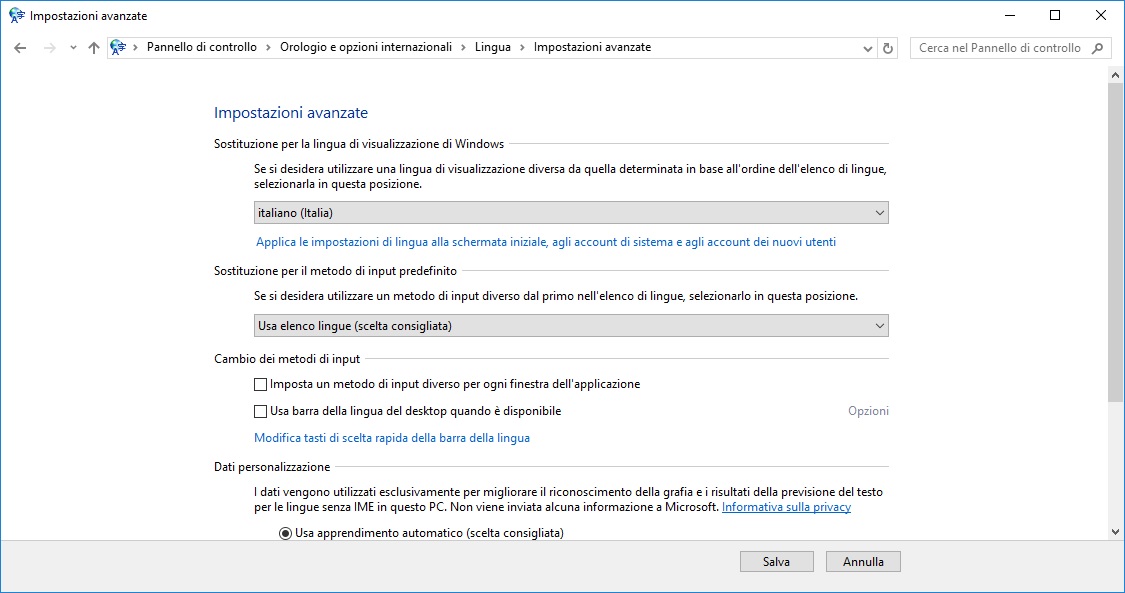1125x593 pixels.
Task: Click the Control Panel address bar icon
Action: click(x=119, y=48)
